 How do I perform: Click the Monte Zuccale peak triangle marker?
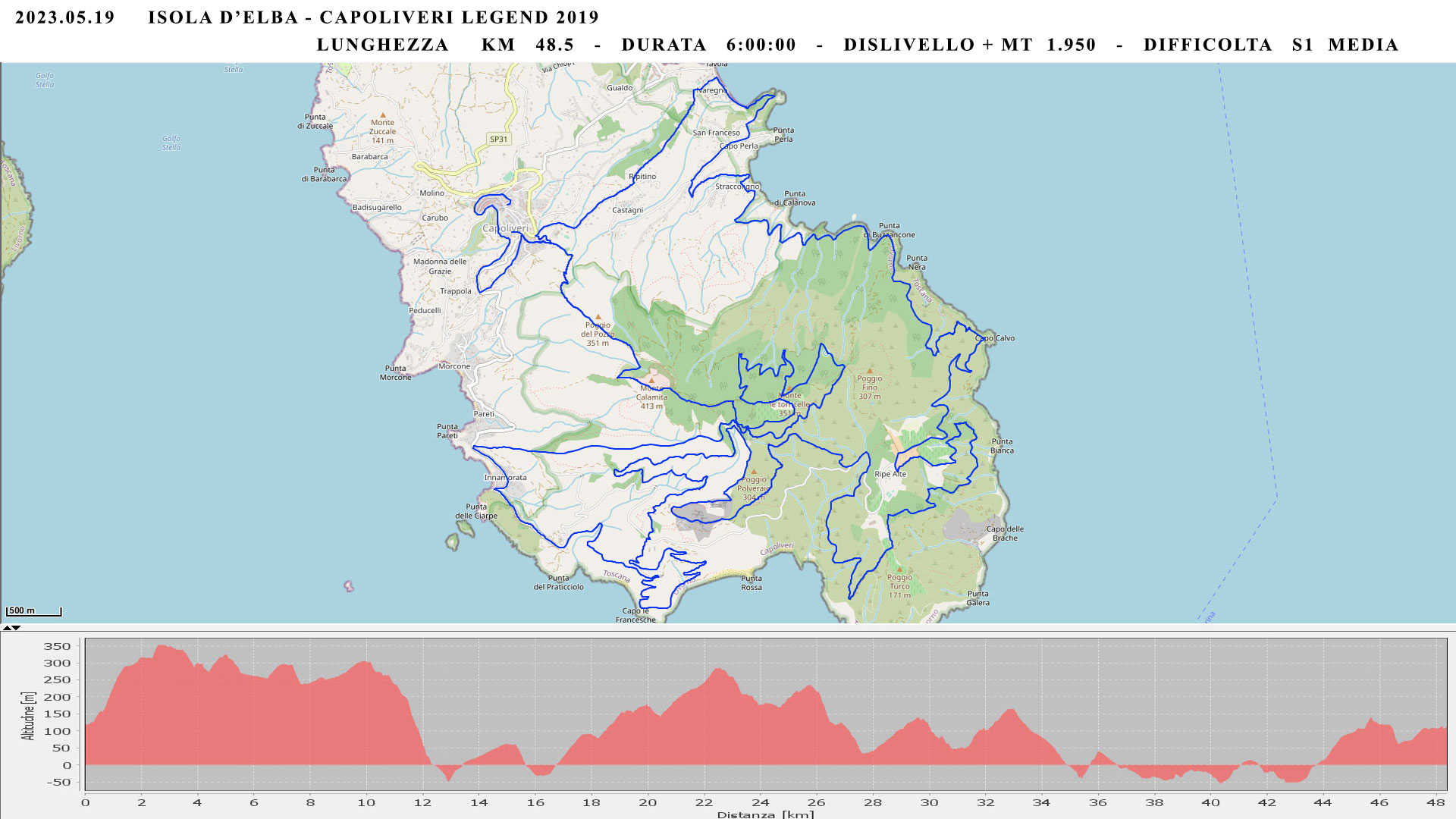point(382,115)
